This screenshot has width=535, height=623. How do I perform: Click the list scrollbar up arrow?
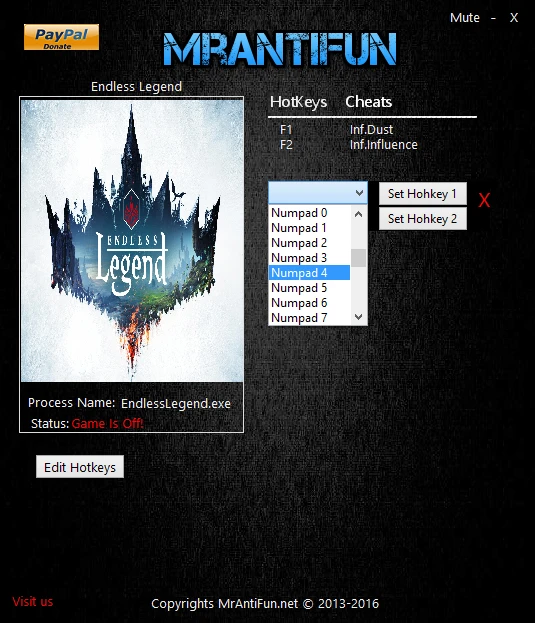[x=359, y=214]
